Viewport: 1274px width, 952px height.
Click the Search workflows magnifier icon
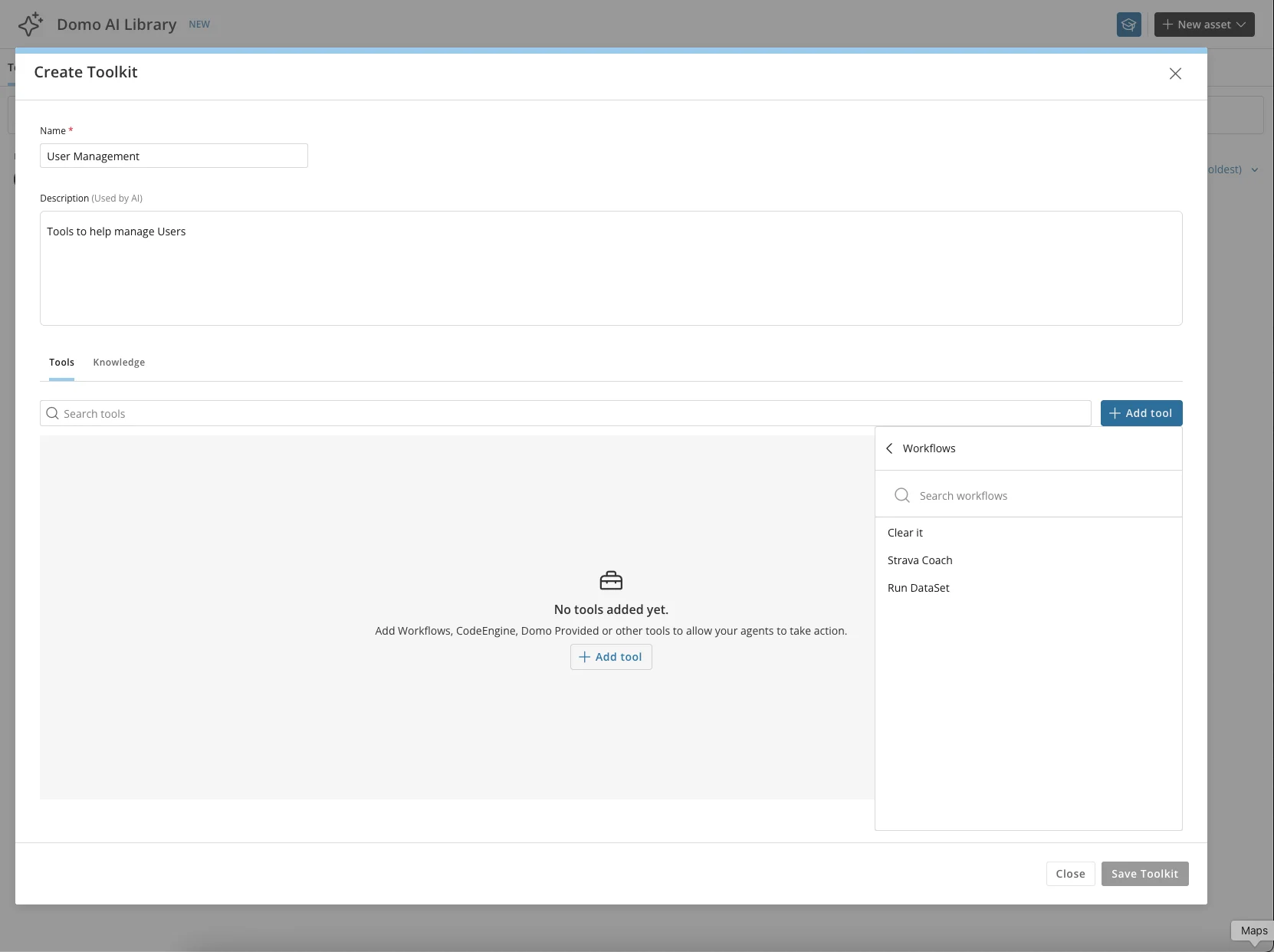click(902, 496)
